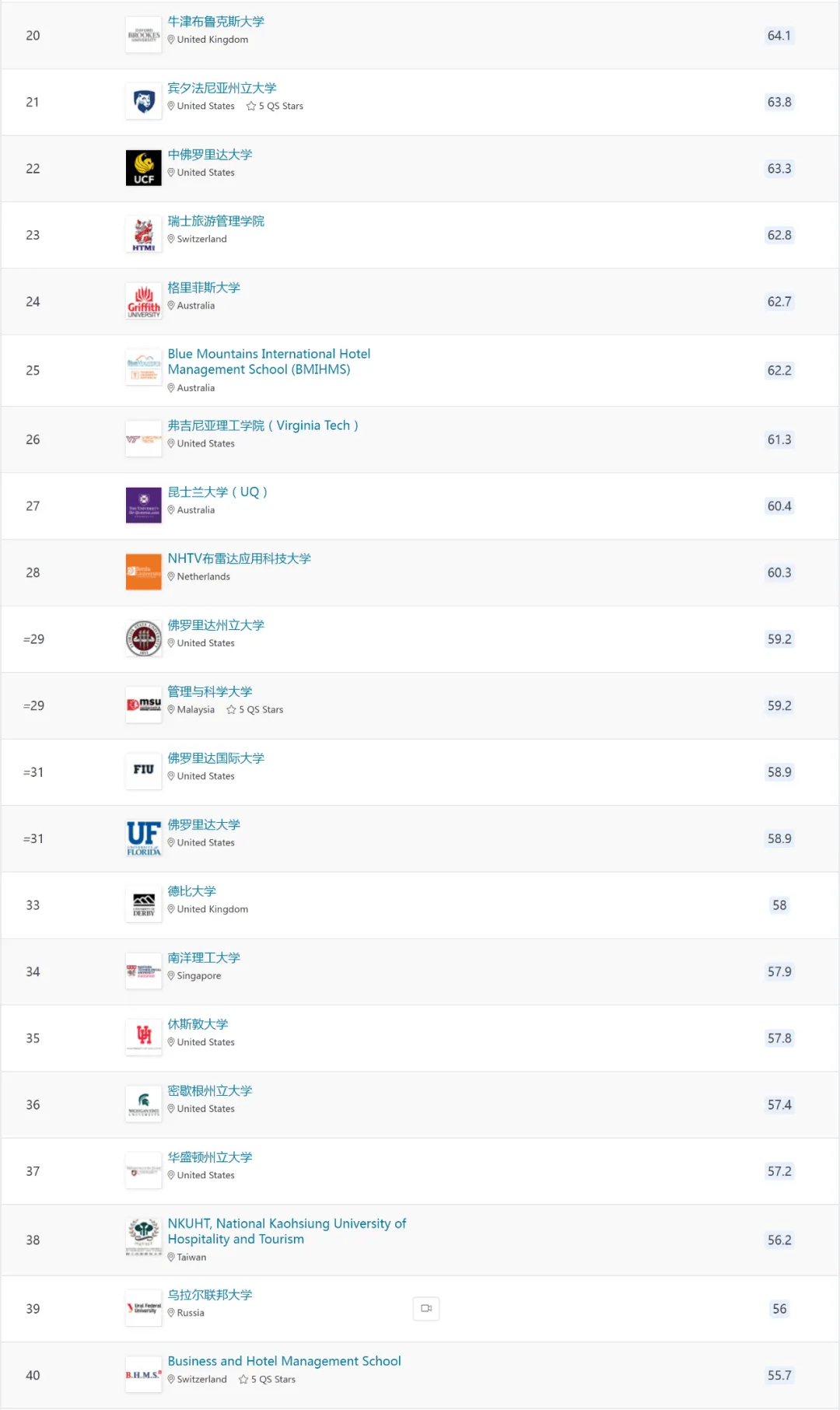Click the orange NHTV Breda logo
The height and width of the screenshot is (1410, 840).
point(144,572)
